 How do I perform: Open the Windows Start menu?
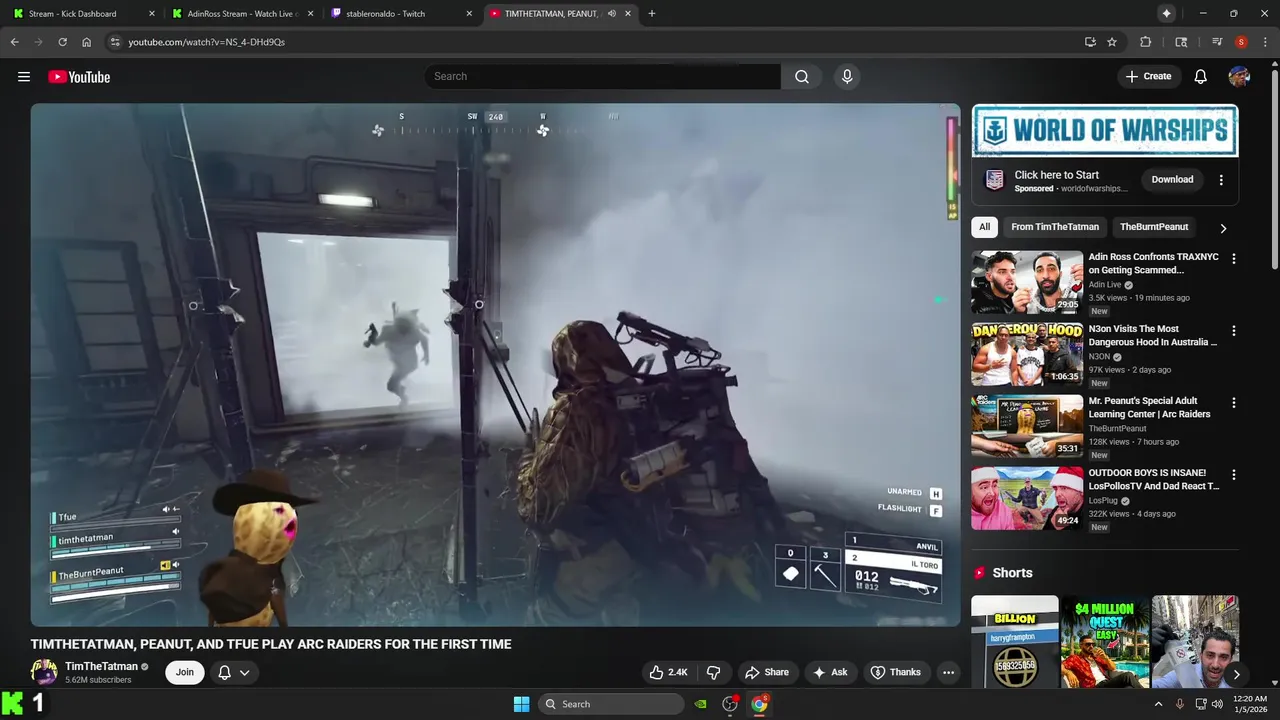[x=521, y=704]
